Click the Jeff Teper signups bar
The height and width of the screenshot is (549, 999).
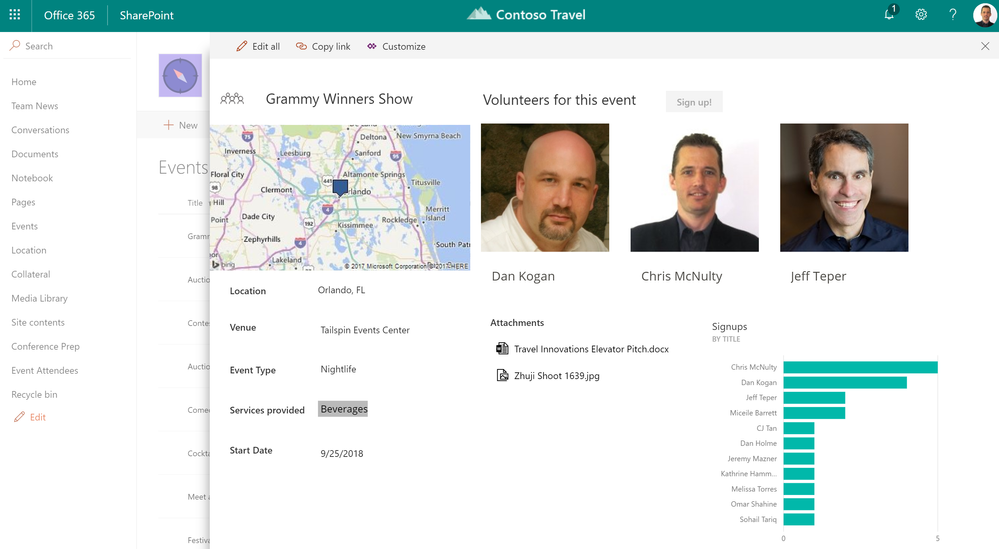(814, 397)
